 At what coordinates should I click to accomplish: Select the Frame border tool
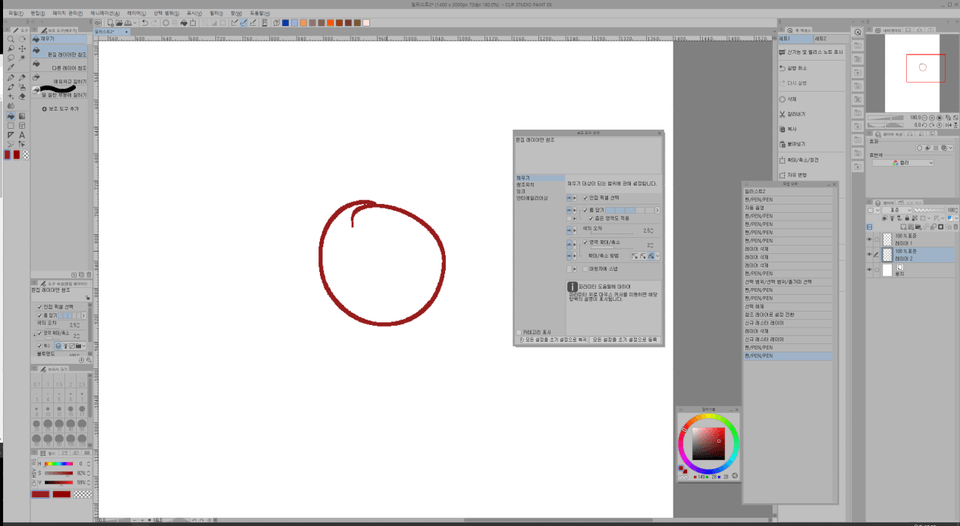(x=22, y=126)
